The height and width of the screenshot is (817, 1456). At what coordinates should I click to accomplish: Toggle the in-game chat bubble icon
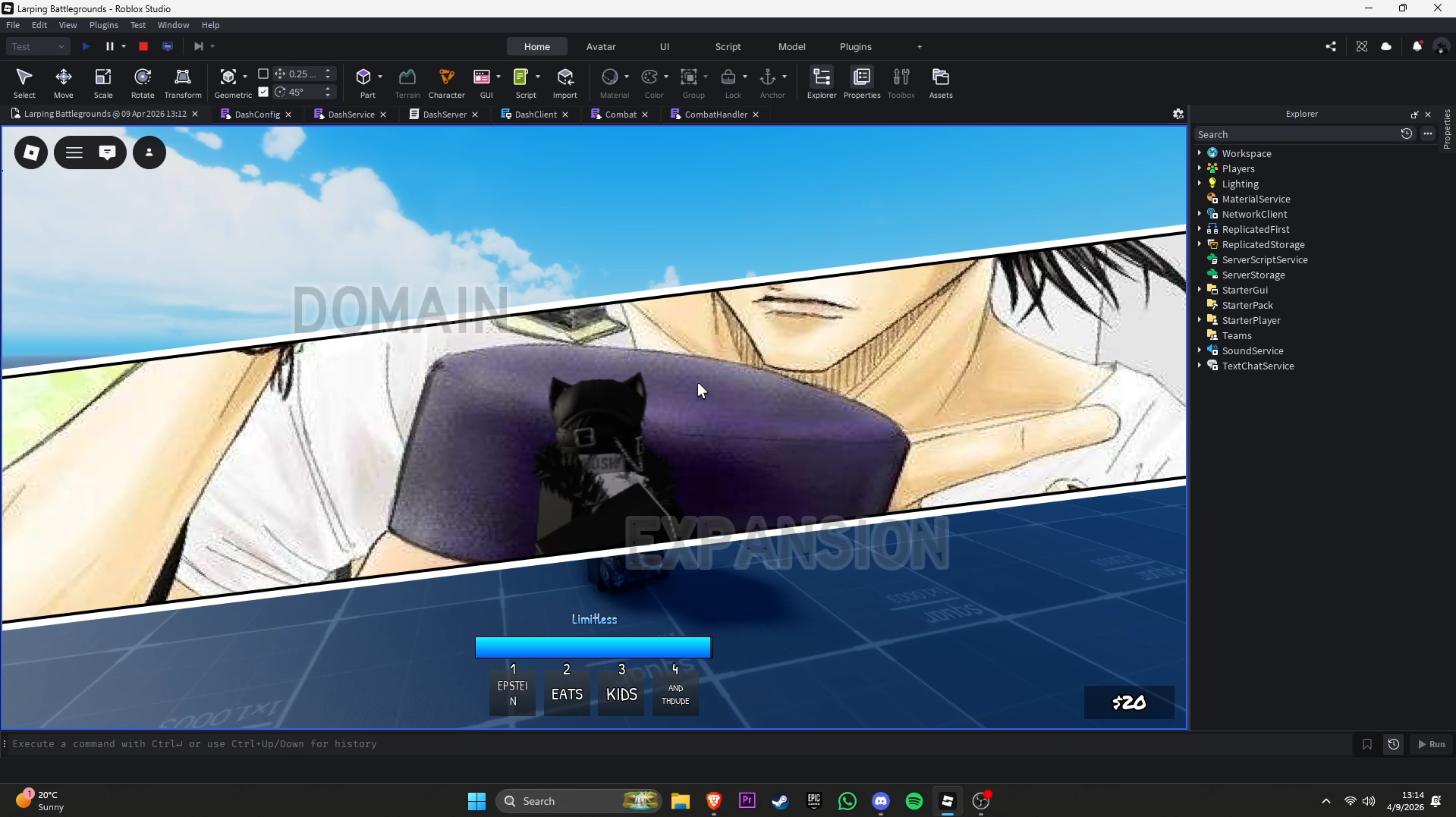[108, 152]
